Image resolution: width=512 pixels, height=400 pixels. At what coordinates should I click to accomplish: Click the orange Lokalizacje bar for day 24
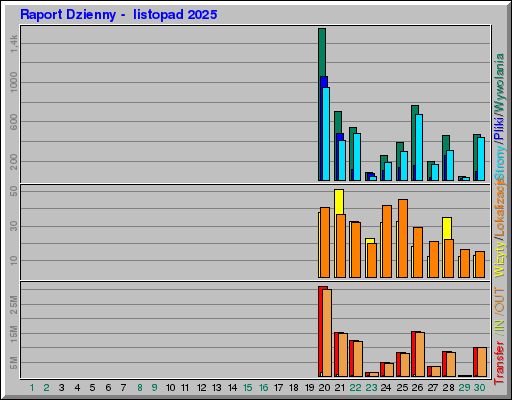coord(387,241)
